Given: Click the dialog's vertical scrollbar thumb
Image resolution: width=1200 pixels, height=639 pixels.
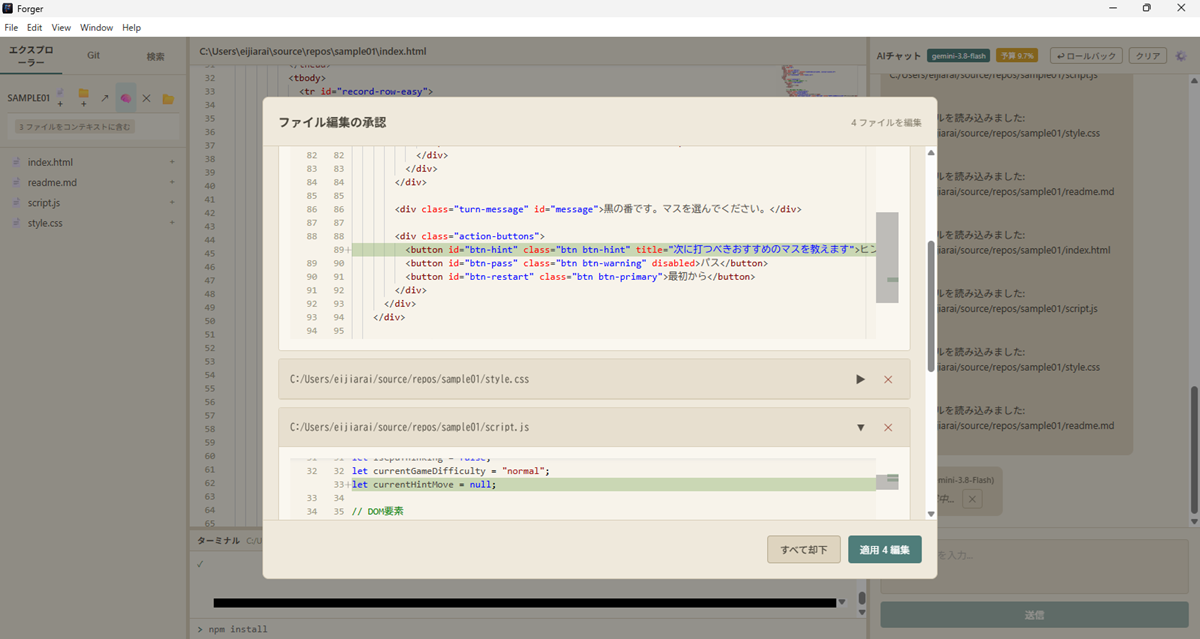Looking at the screenshot, I should [931, 306].
